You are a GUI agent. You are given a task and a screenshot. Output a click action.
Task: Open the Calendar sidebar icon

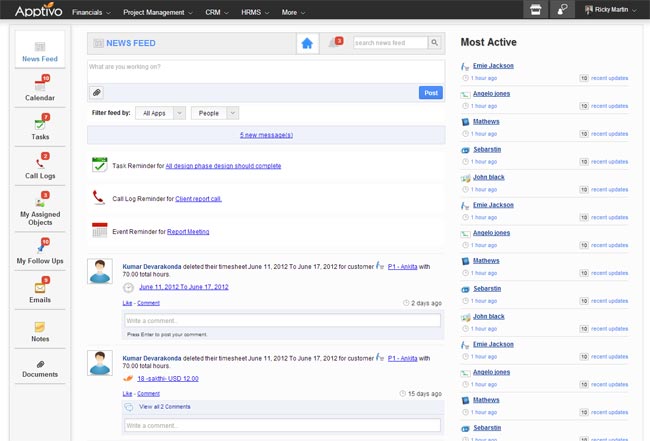click(x=40, y=87)
